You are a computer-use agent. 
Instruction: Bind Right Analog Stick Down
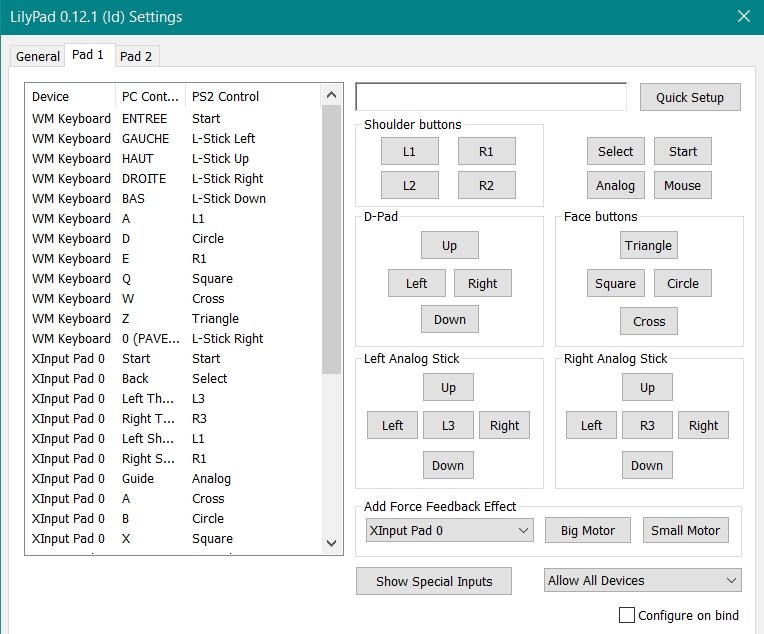[x=647, y=465]
